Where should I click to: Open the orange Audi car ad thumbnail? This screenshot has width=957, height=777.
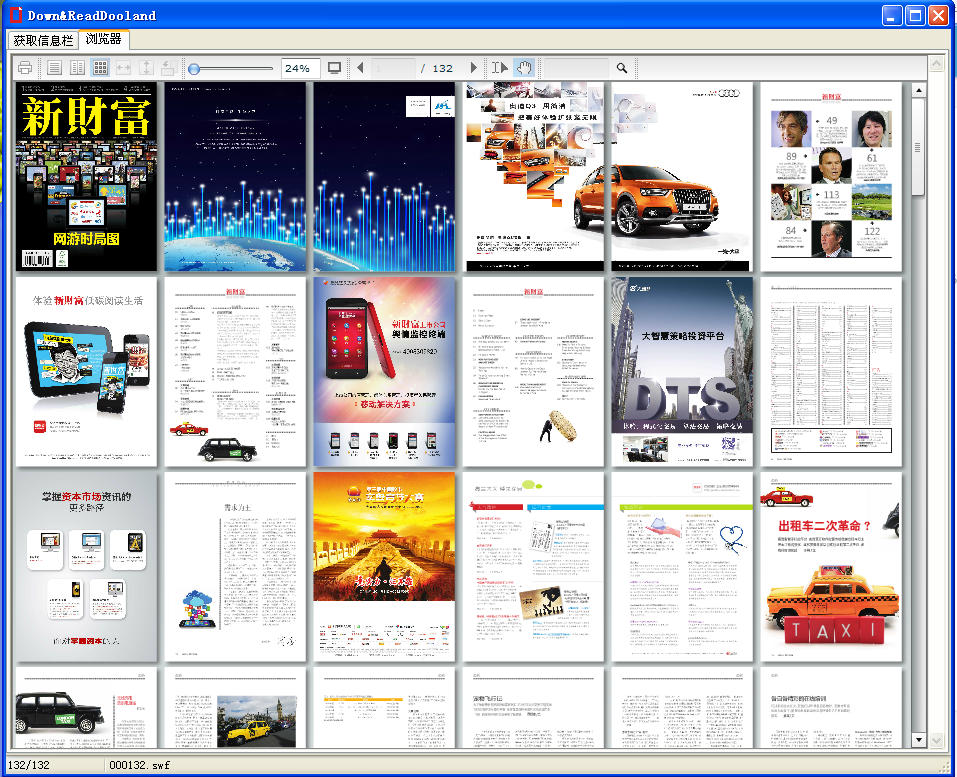coord(682,176)
